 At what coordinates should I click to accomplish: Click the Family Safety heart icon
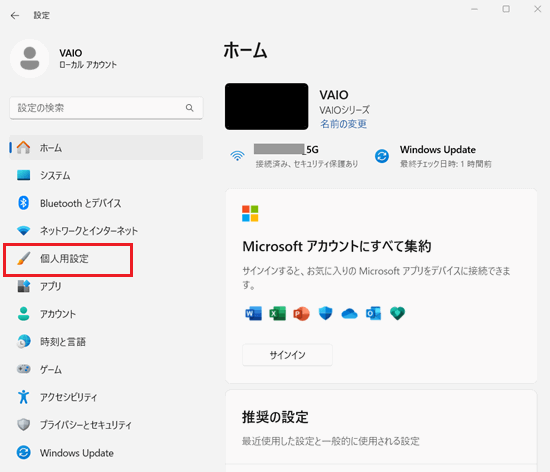[x=397, y=313]
